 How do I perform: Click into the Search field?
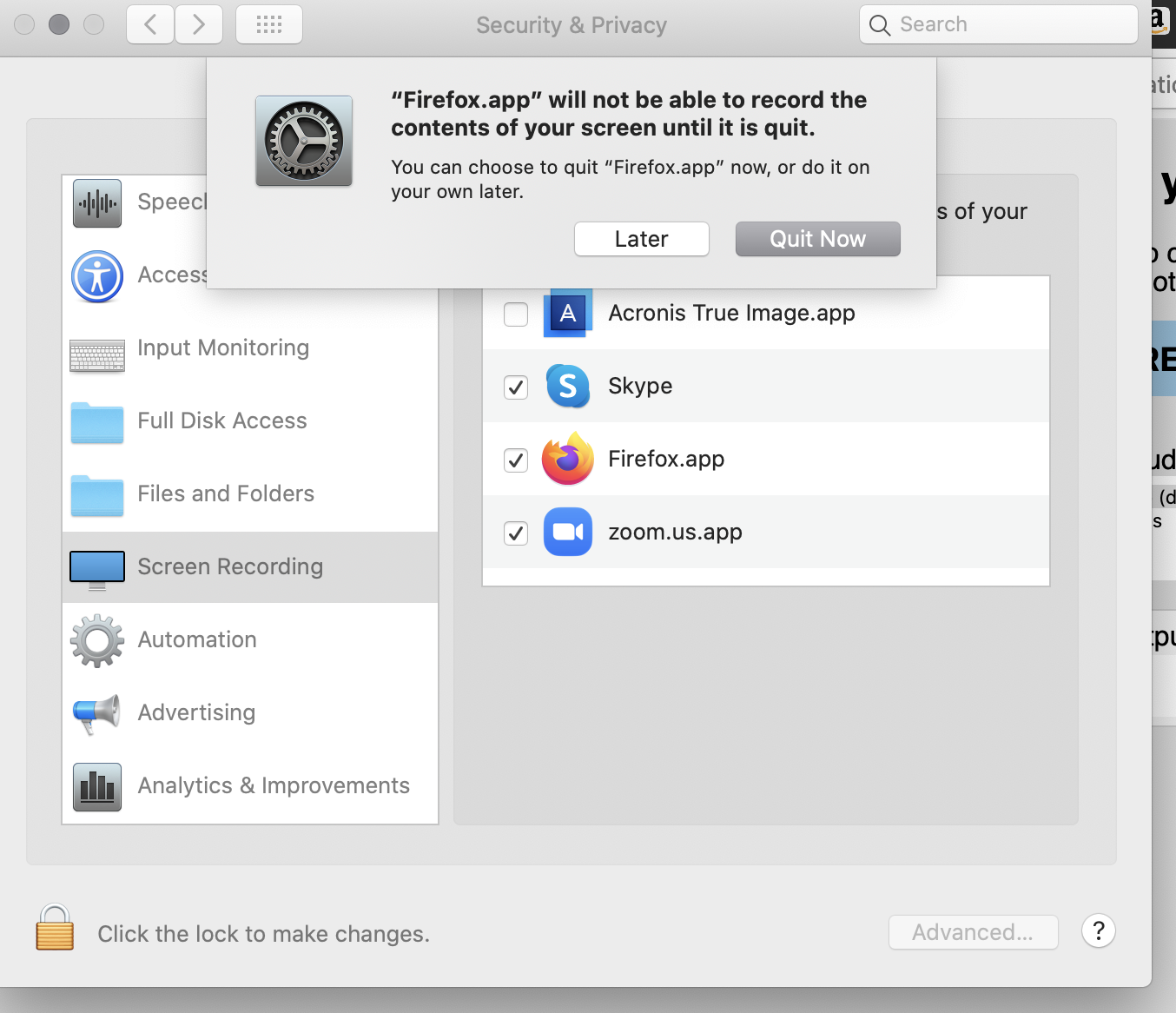pos(999,24)
